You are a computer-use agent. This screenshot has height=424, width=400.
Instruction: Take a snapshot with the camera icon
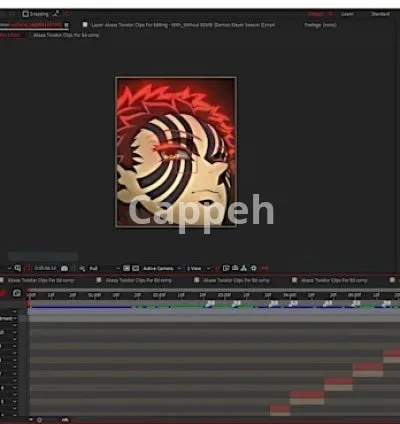[x=64, y=268]
